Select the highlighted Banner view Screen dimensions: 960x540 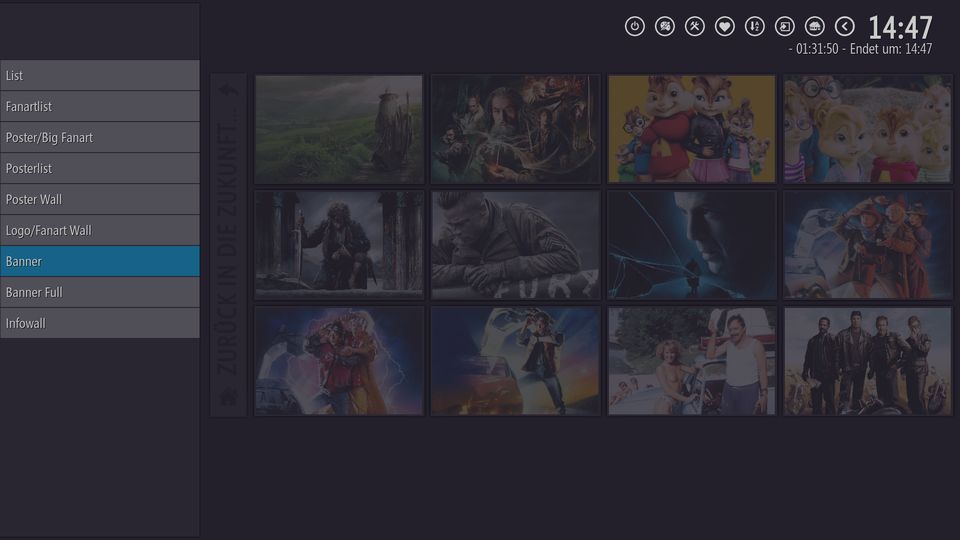point(100,261)
